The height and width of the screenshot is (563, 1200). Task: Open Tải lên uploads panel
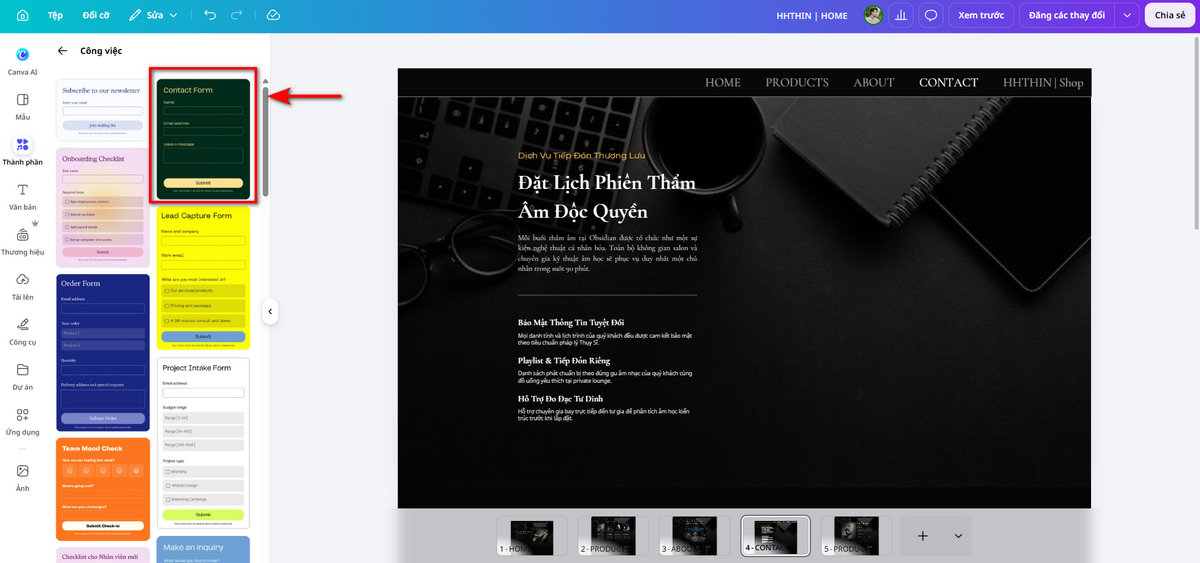[22, 286]
